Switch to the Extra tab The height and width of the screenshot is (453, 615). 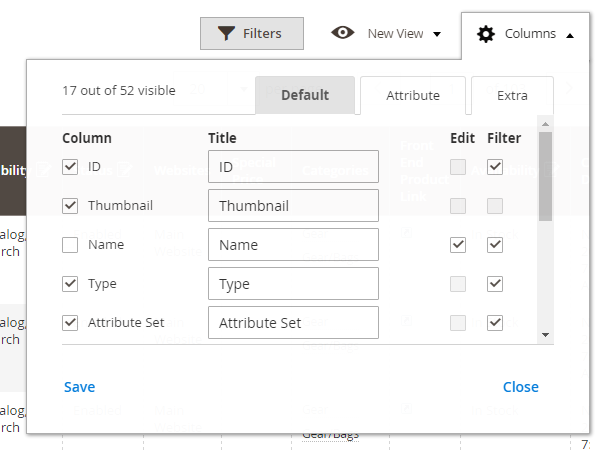coord(512,95)
